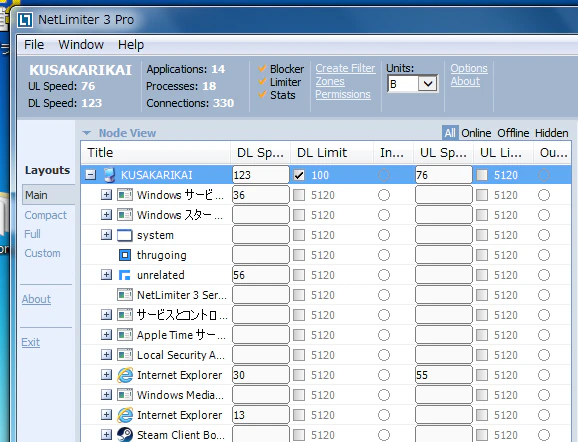Click the thrugoing row icon
Screen dimensions: 578x442
click(x=125, y=255)
